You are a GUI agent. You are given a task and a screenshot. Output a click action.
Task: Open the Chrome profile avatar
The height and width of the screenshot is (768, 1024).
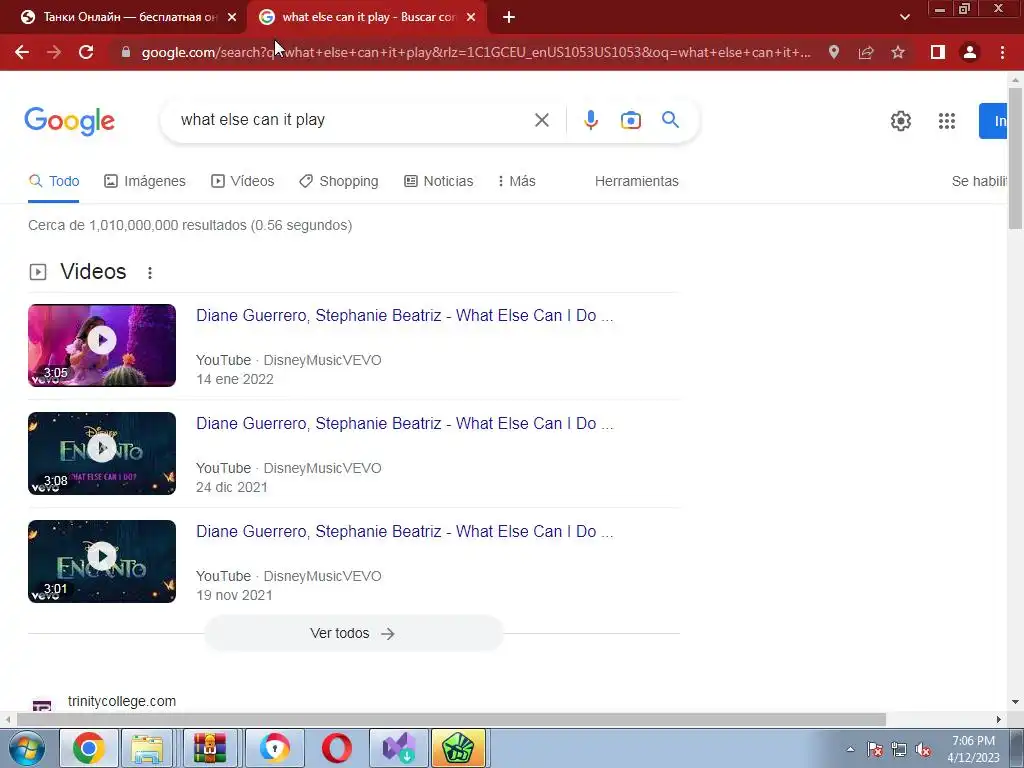[x=970, y=52]
